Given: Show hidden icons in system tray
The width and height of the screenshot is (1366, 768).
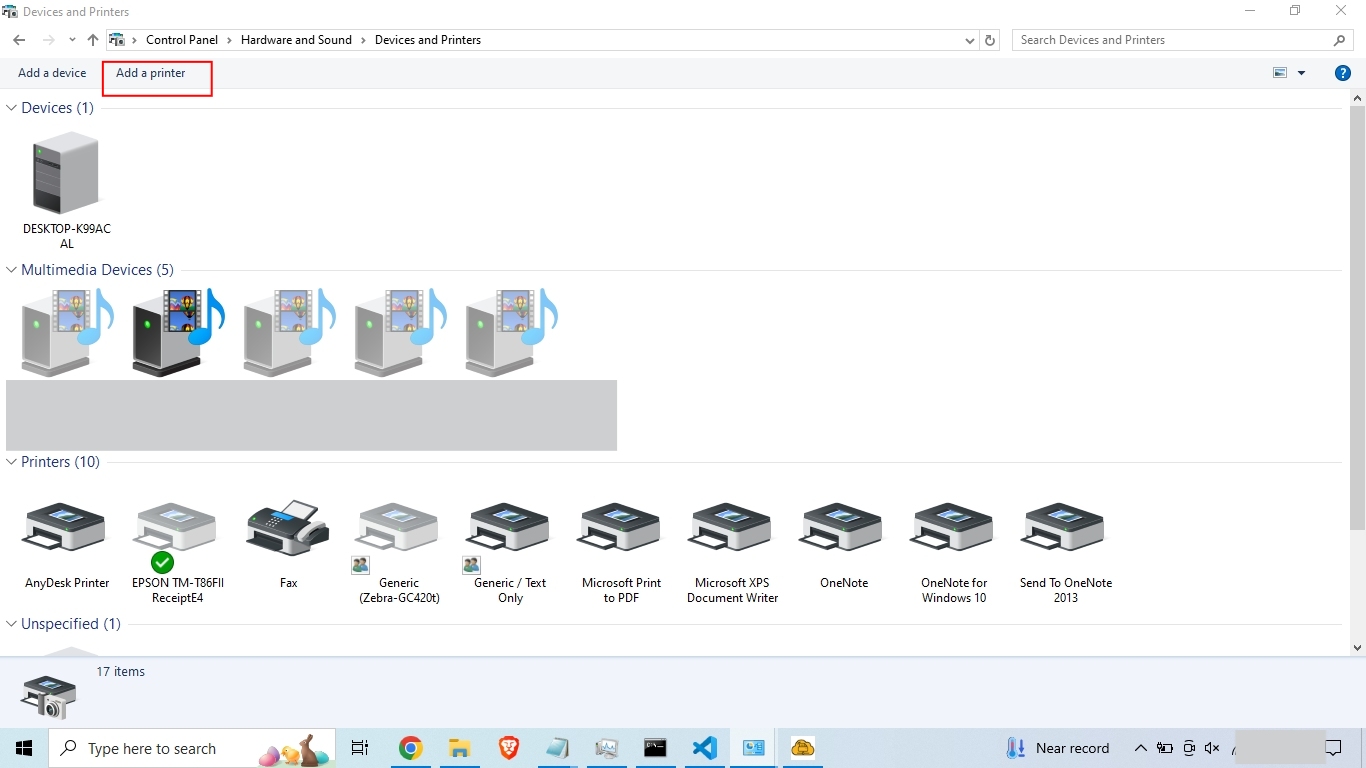Looking at the screenshot, I should coord(1140,748).
